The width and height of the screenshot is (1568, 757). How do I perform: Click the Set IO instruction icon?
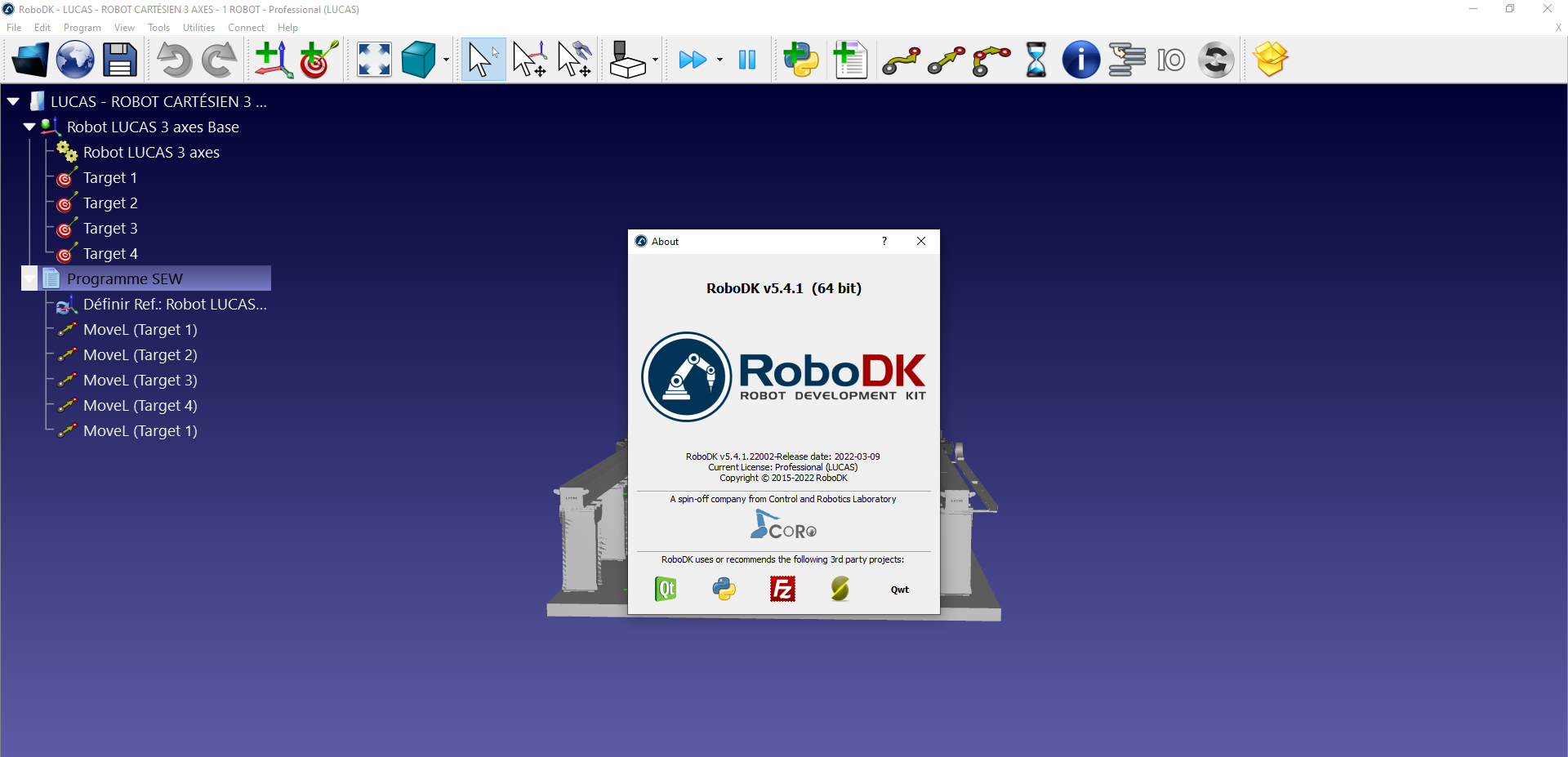click(x=1170, y=60)
